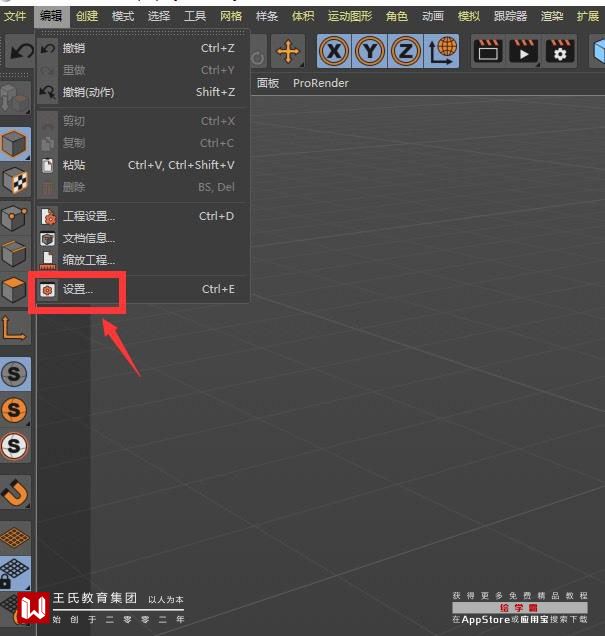
Task: Select Polygons mode orange-top cube
Action: pyautogui.click(x=15, y=290)
